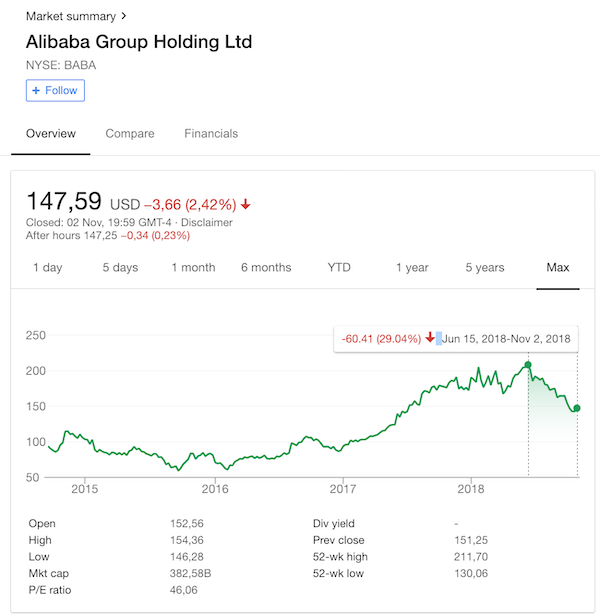
Task: Show the 5 days chart range
Action: pos(120,267)
